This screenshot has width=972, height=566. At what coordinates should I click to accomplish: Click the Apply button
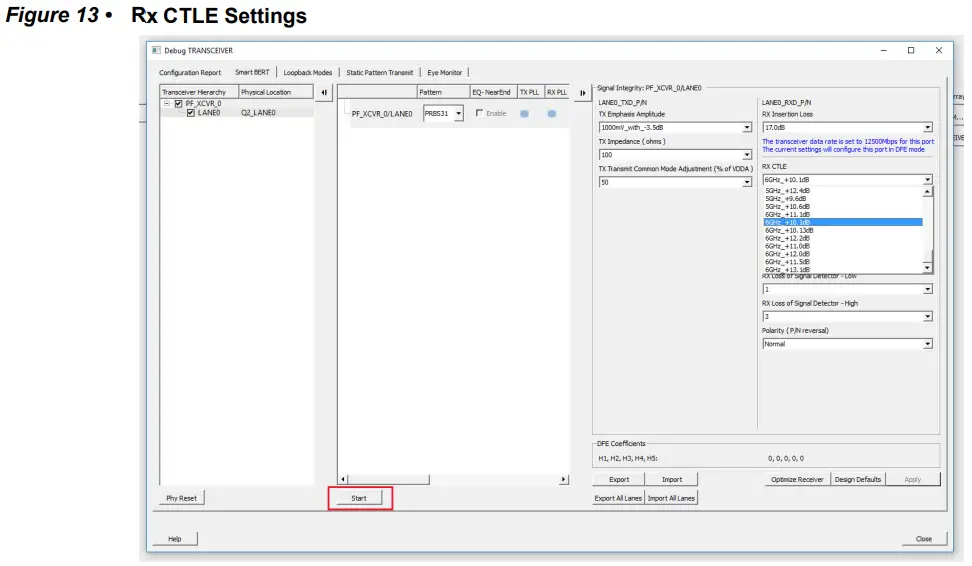point(912,479)
